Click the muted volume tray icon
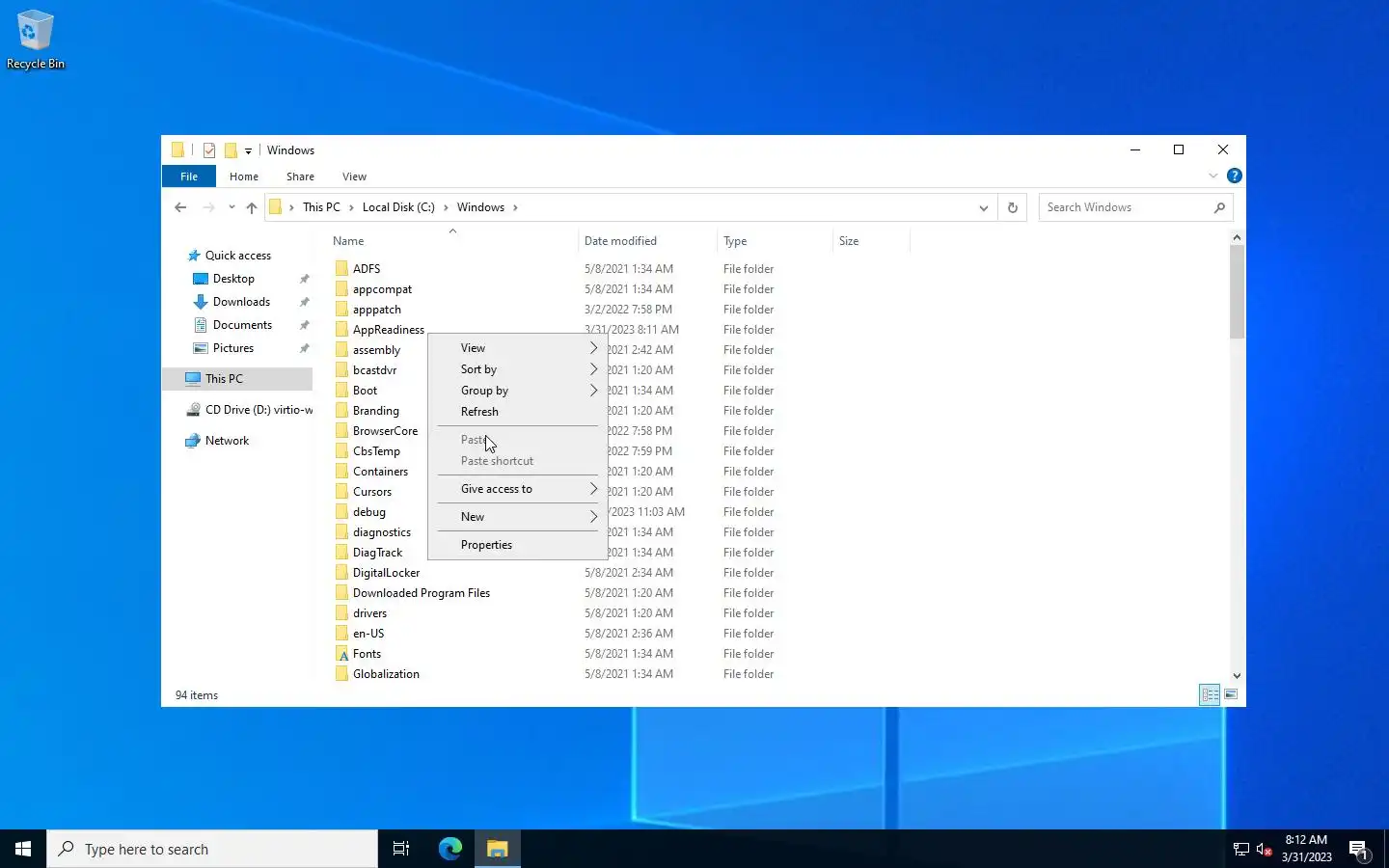1389x868 pixels. click(x=1265, y=850)
